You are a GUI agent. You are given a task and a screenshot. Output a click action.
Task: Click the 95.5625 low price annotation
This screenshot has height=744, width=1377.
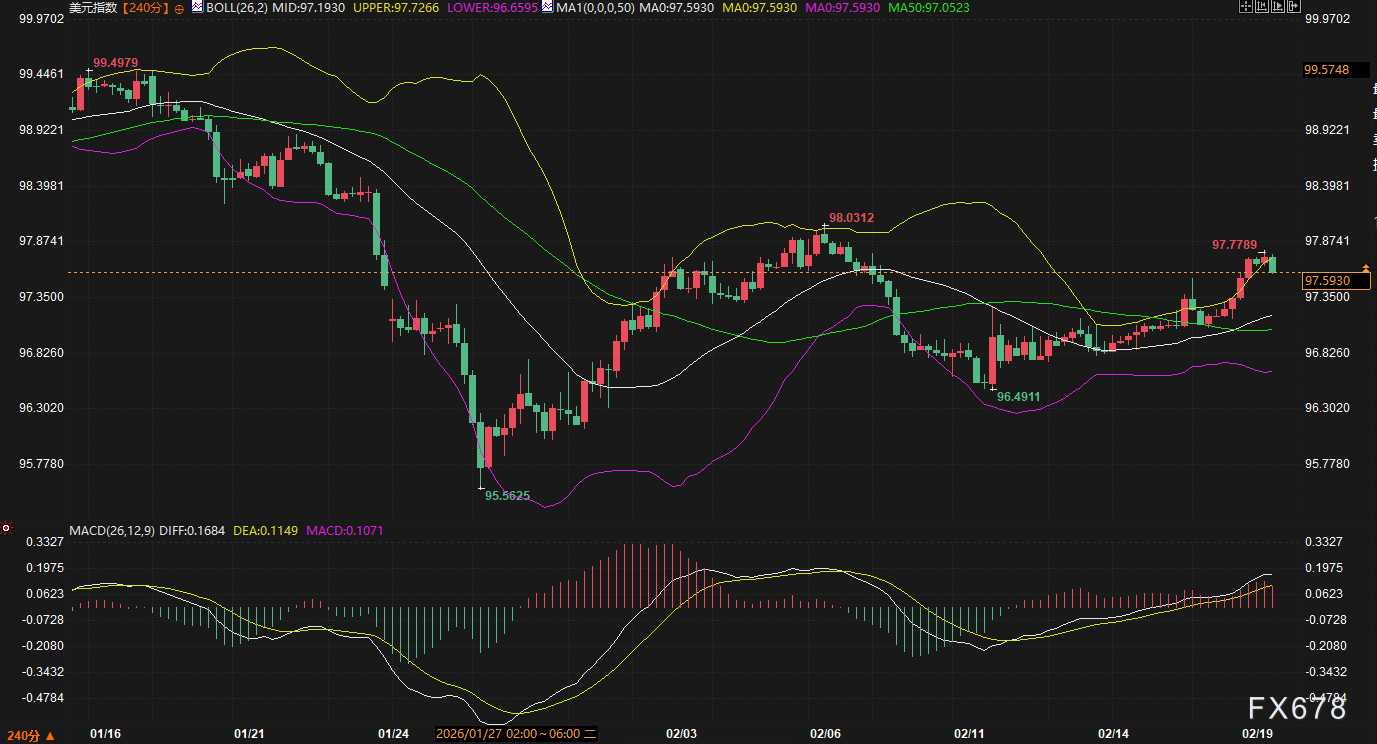pyautogui.click(x=507, y=495)
